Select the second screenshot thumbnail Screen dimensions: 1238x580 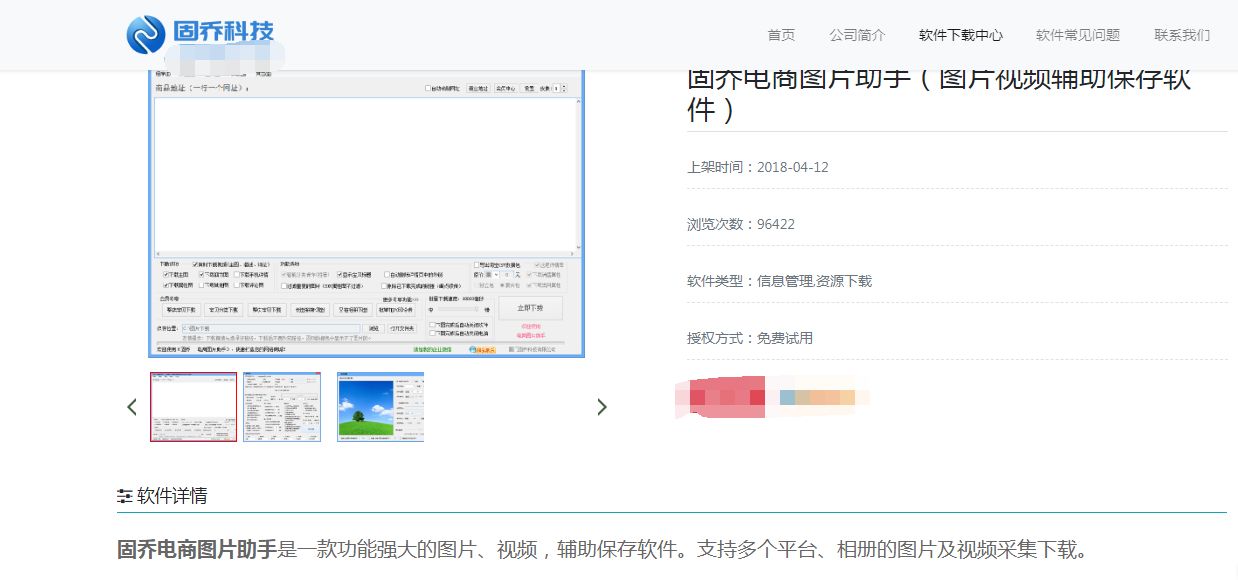coord(281,406)
